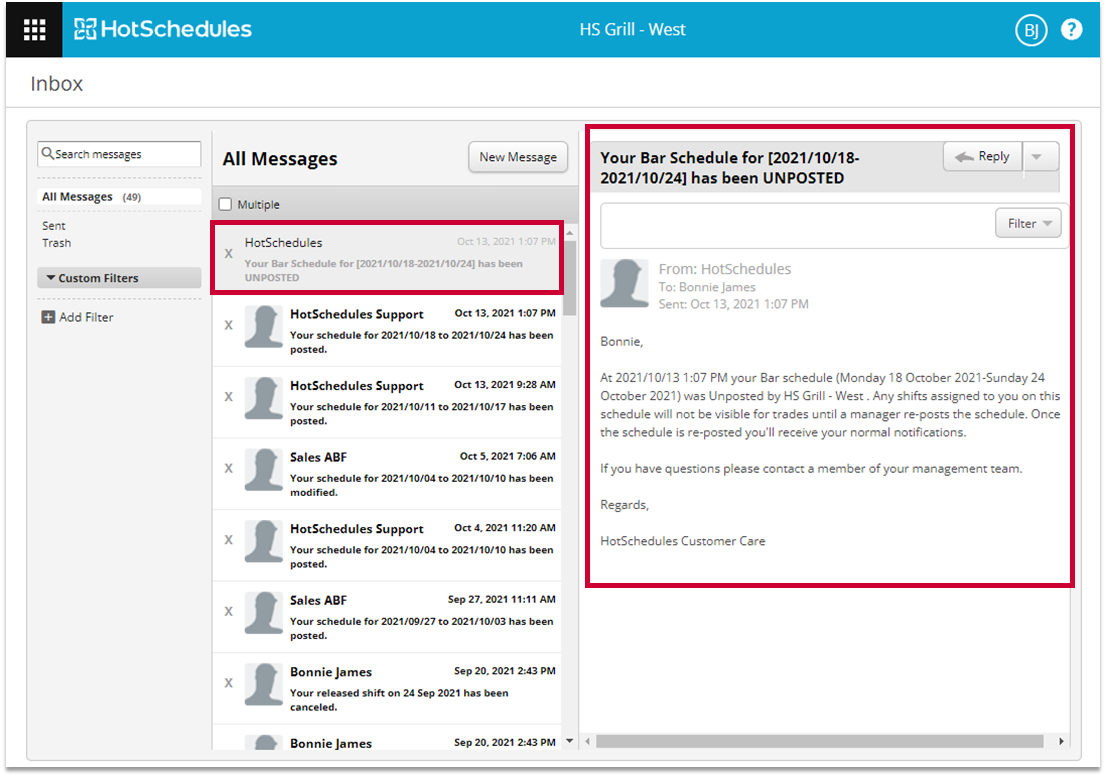Expand the Reply options dropdown arrow

click(x=1039, y=157)
